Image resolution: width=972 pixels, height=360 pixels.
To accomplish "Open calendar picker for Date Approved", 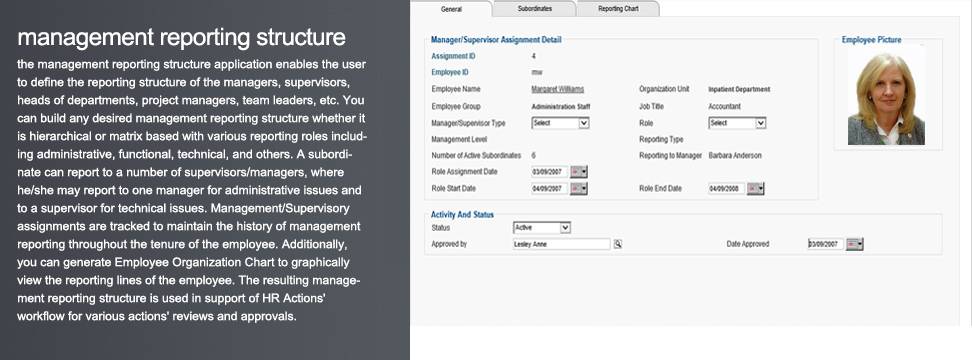I will [x=855, y=245].
